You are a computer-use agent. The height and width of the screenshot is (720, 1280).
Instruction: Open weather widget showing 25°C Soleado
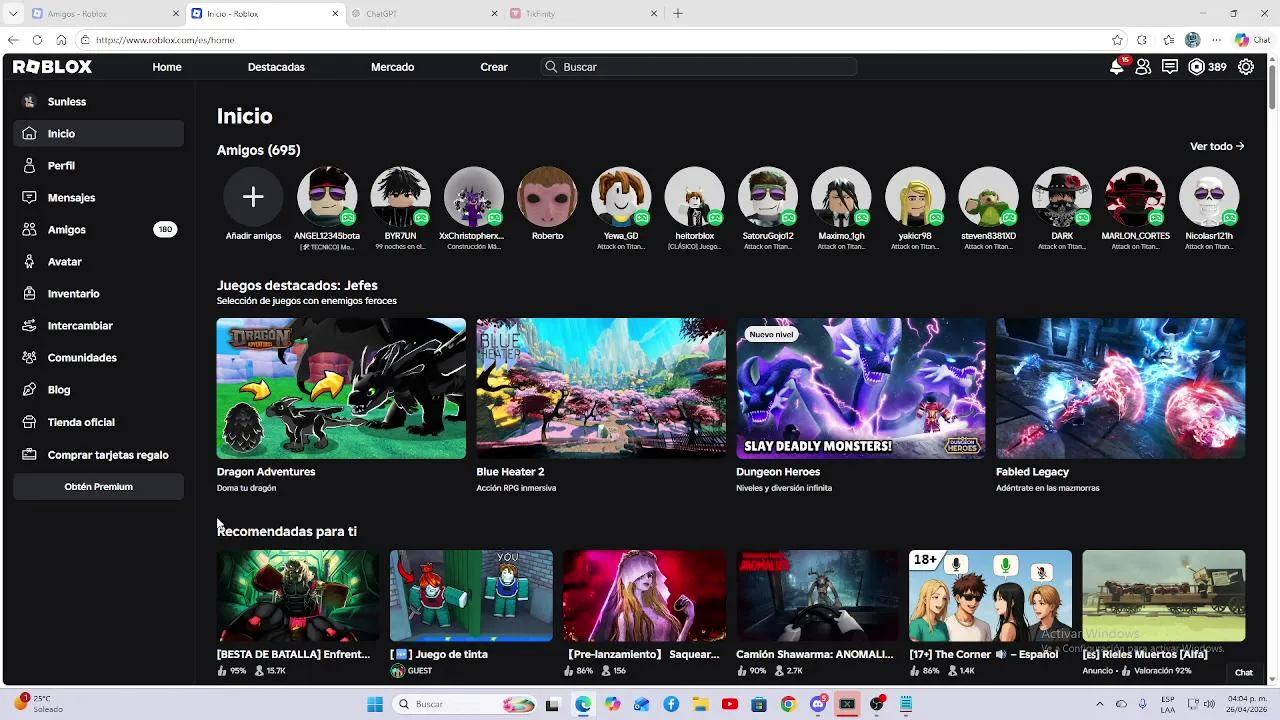click(x=40, y=704)
